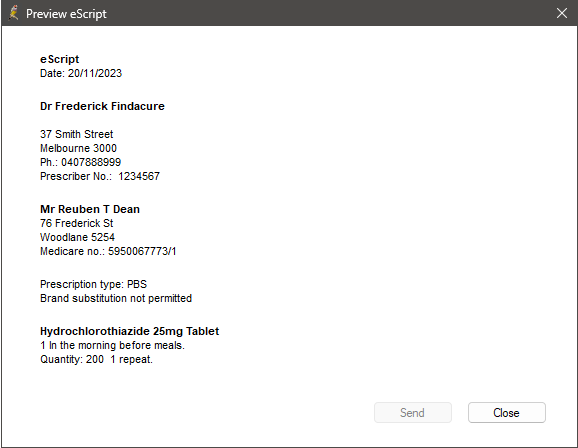Click the 'Date: 20/11/2023' line
This screenshot has width=578, height=448.
tap(81, 73)
